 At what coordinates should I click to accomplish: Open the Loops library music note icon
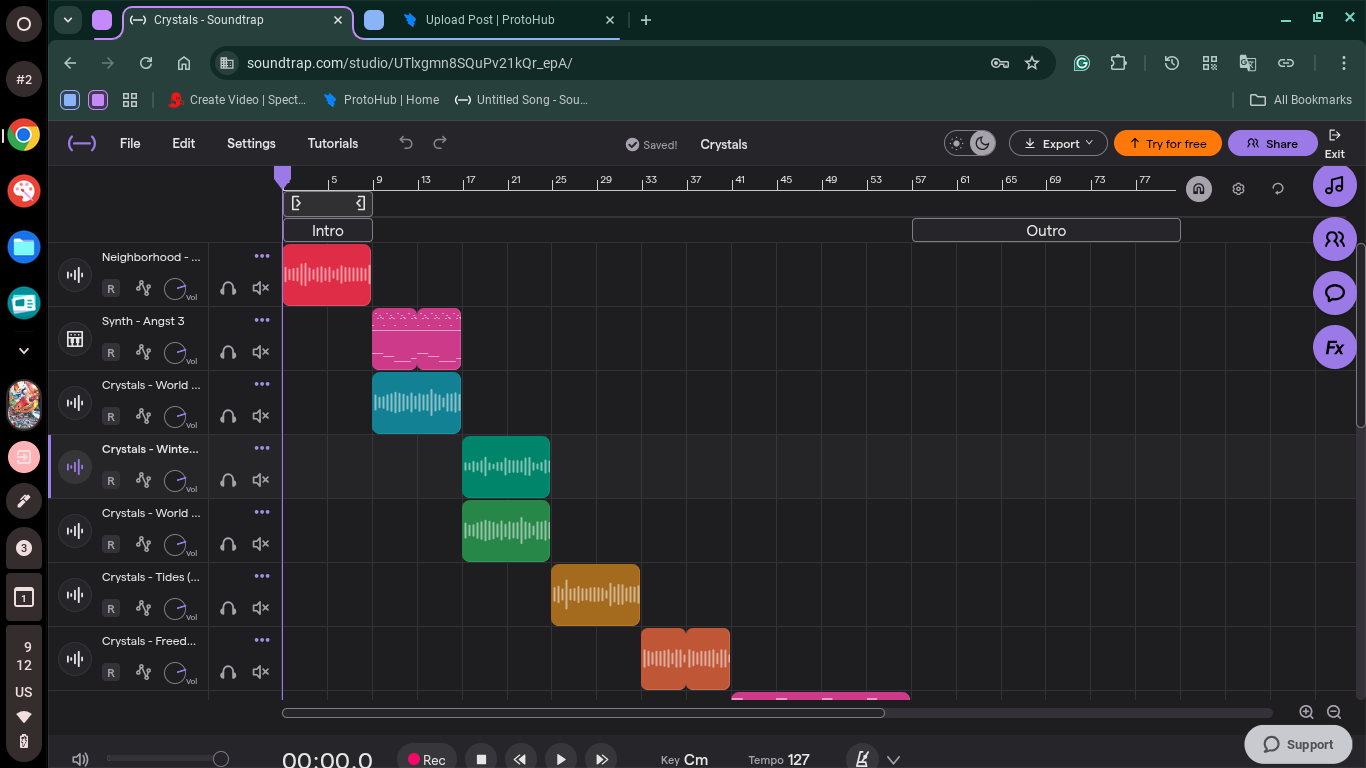pos(1334,185)
